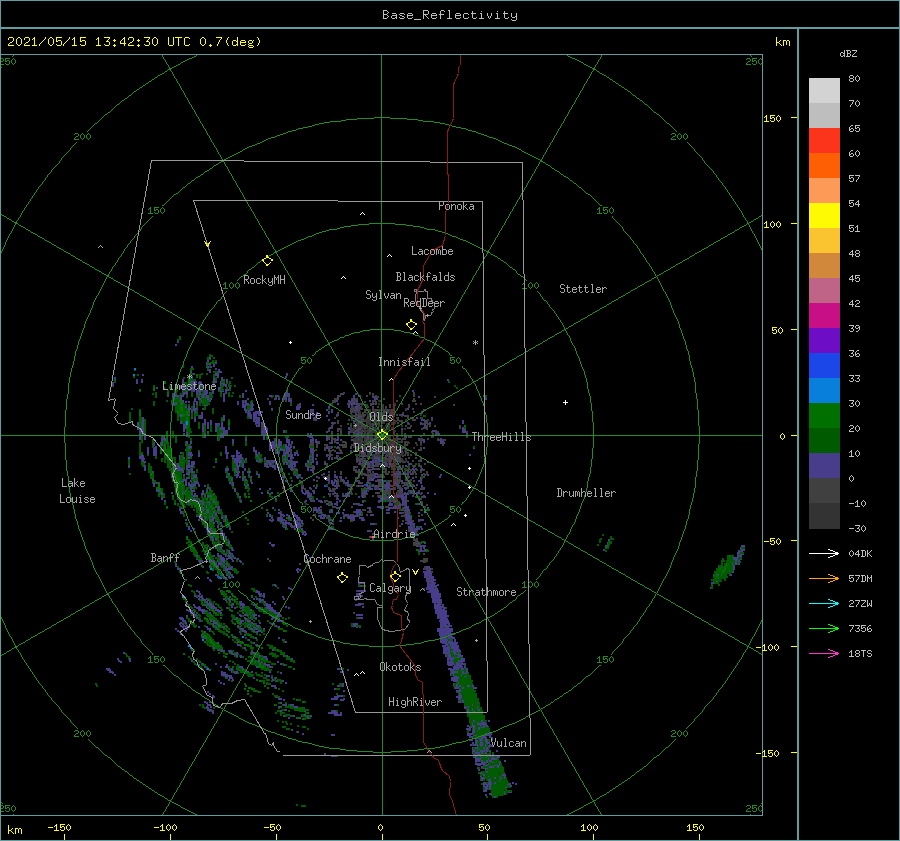Click the white plus marker west of Drumheller

point(565,402)
